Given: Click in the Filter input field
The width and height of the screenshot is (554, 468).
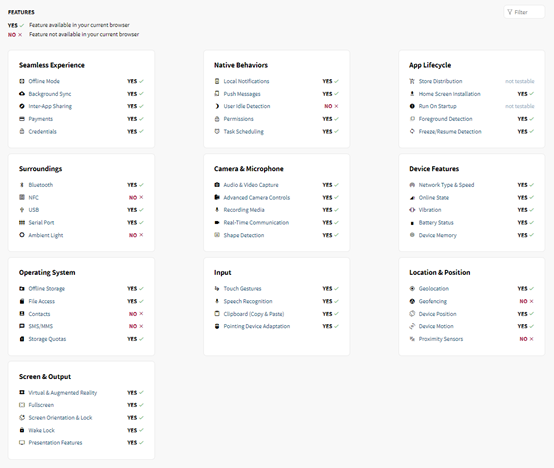Looking at the screenshot, I should pos(524,12).
